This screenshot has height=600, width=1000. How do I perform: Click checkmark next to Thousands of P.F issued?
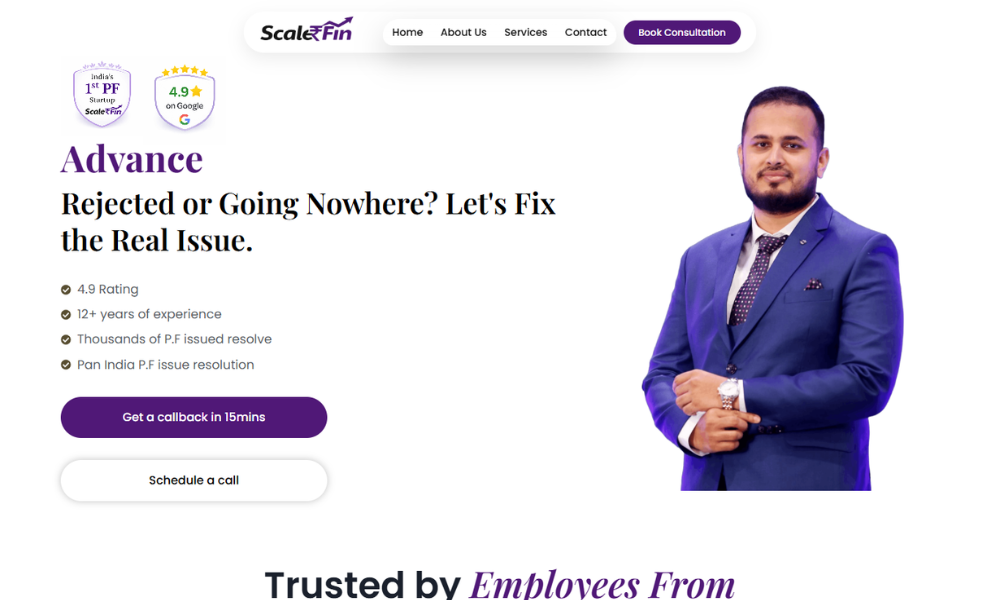pyautogui.click(x=66, y=339)
